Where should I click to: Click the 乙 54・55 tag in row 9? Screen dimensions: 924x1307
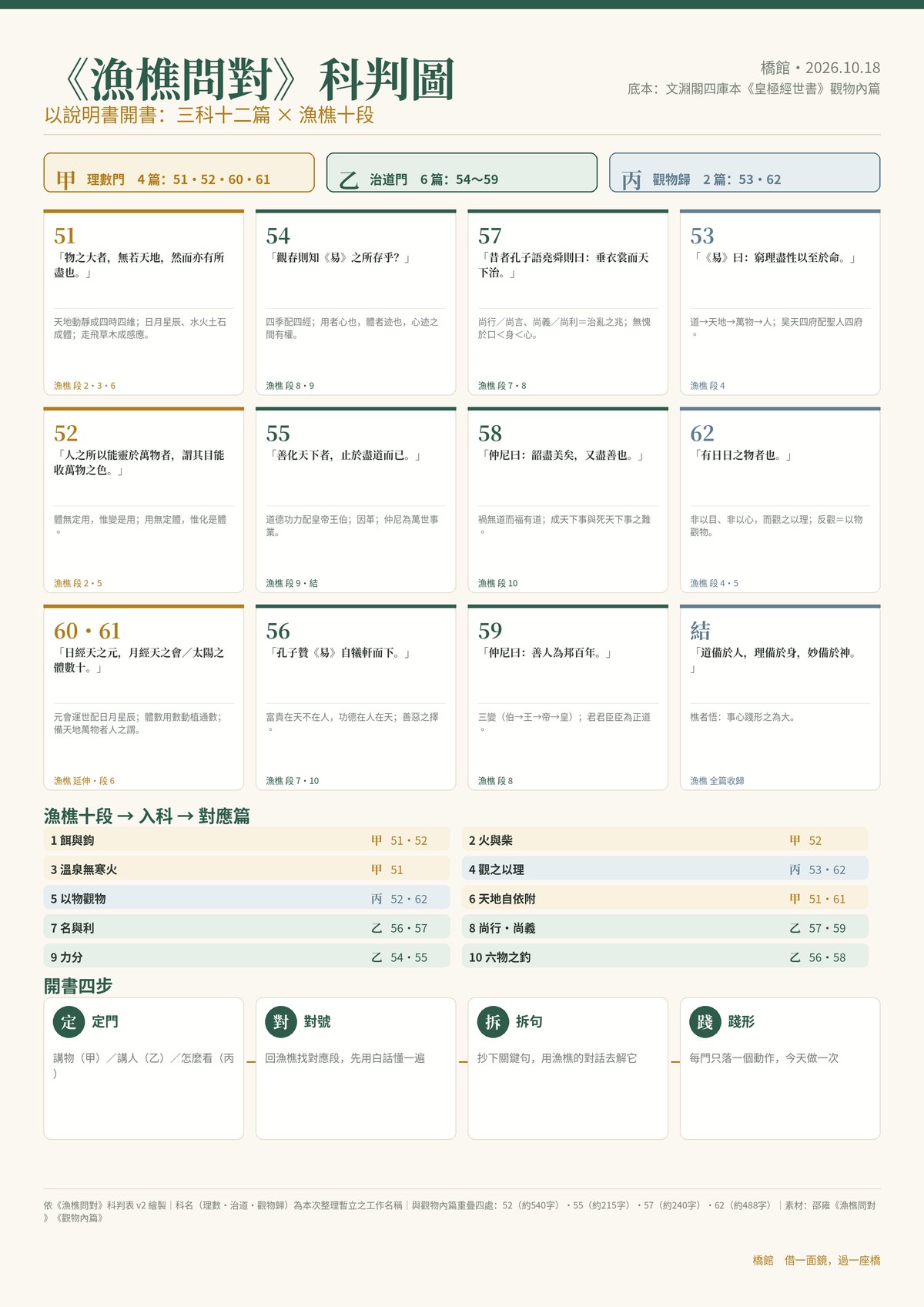point(399,957)
